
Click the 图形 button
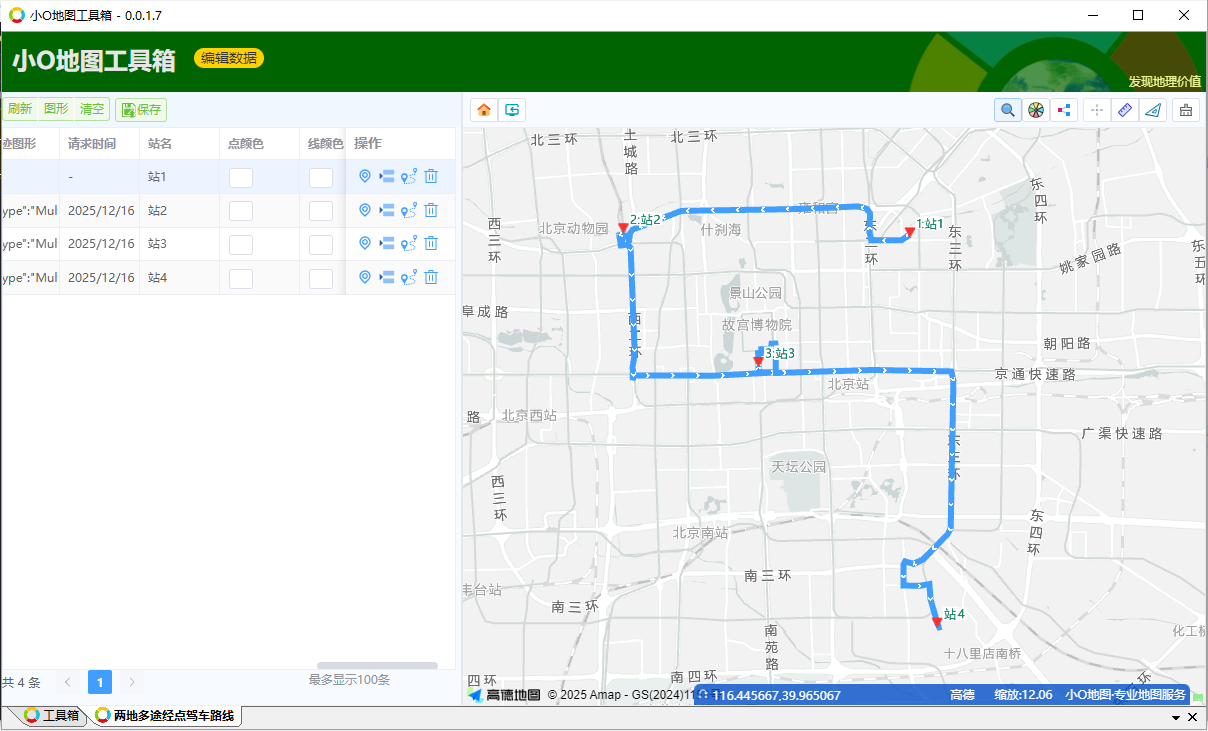56,109
